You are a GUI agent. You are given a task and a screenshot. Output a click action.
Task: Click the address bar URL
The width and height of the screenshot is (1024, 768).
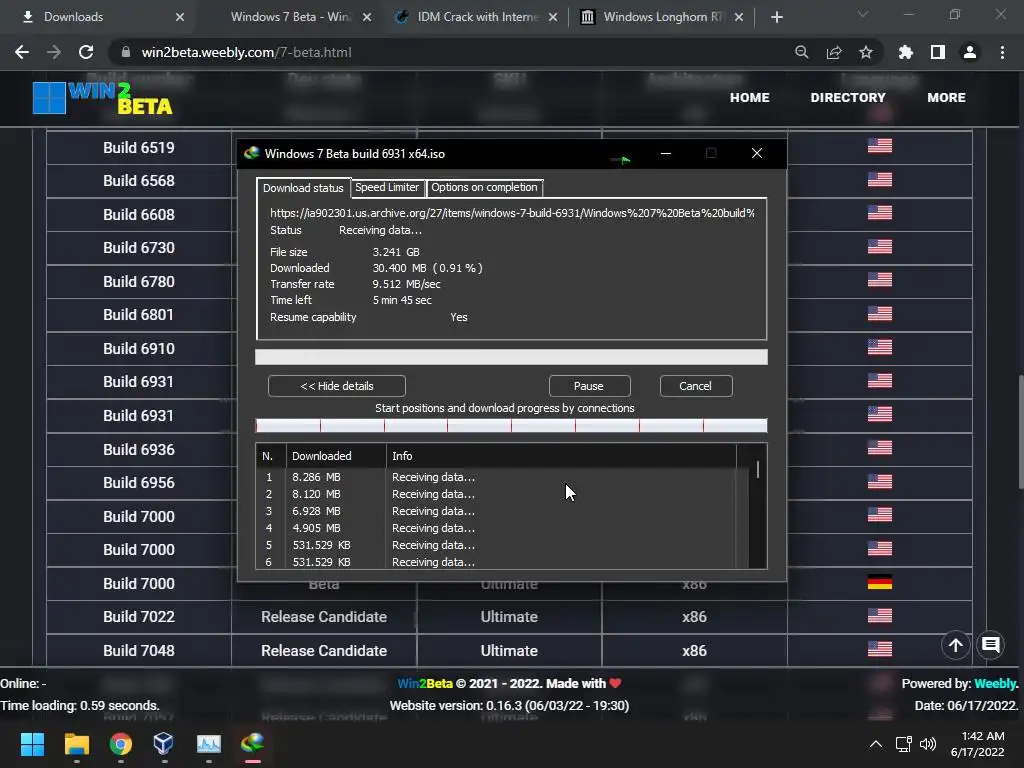coord(246,52)
